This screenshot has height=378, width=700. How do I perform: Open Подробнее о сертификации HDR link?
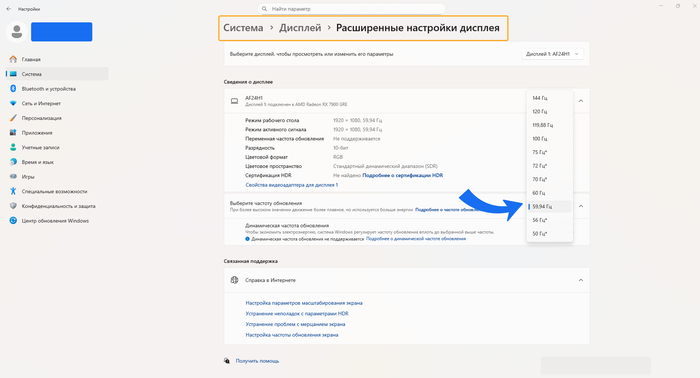(402, 175)
